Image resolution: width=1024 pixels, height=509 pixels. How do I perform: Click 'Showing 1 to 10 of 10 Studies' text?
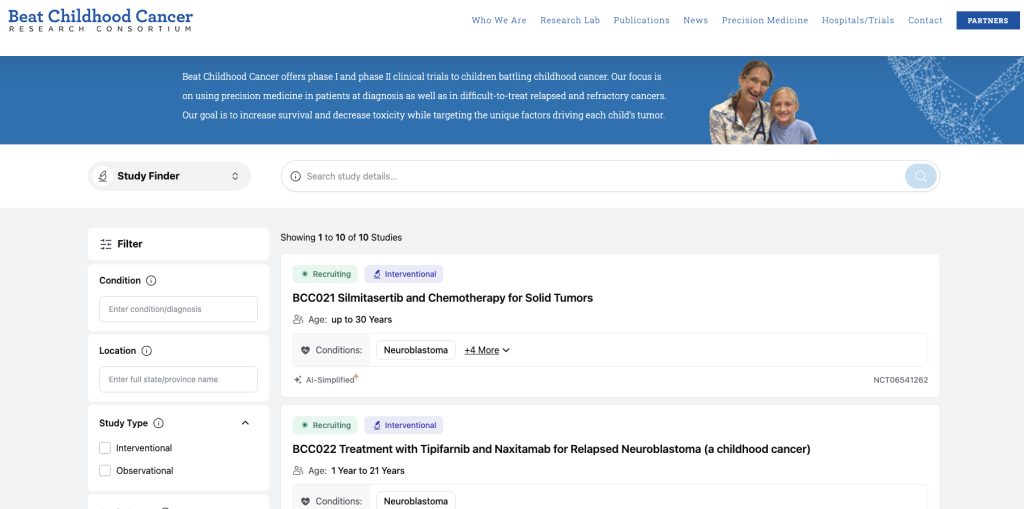click(341, 238)
